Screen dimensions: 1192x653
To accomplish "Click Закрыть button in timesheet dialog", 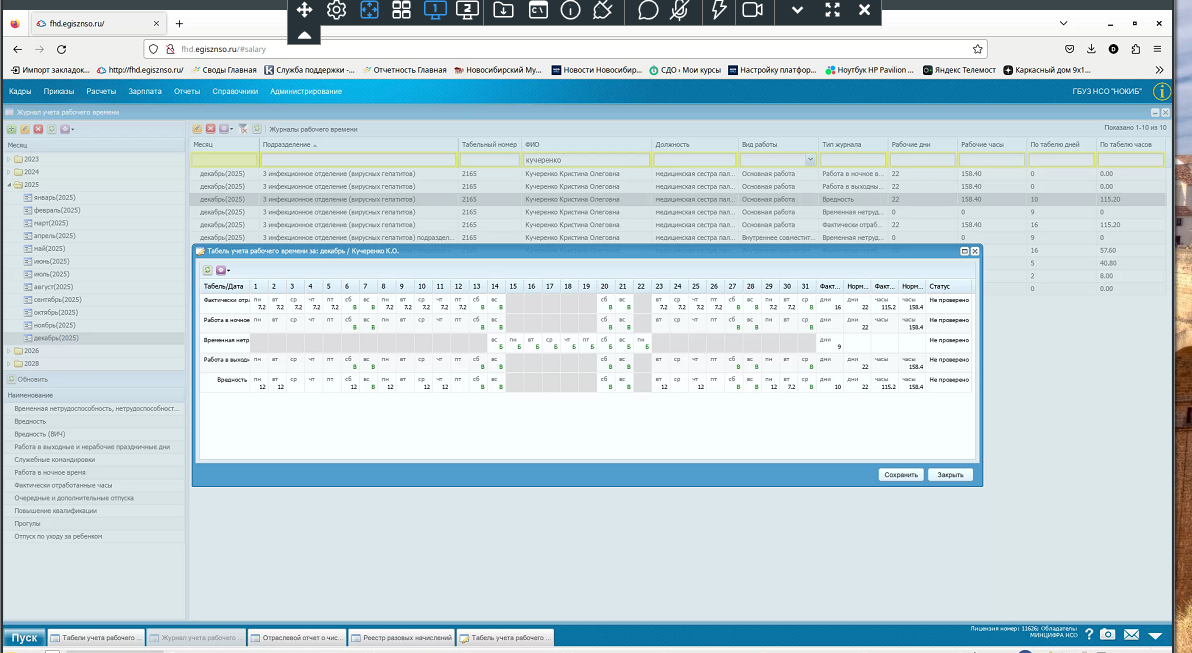I will click(x=950, y=474).
